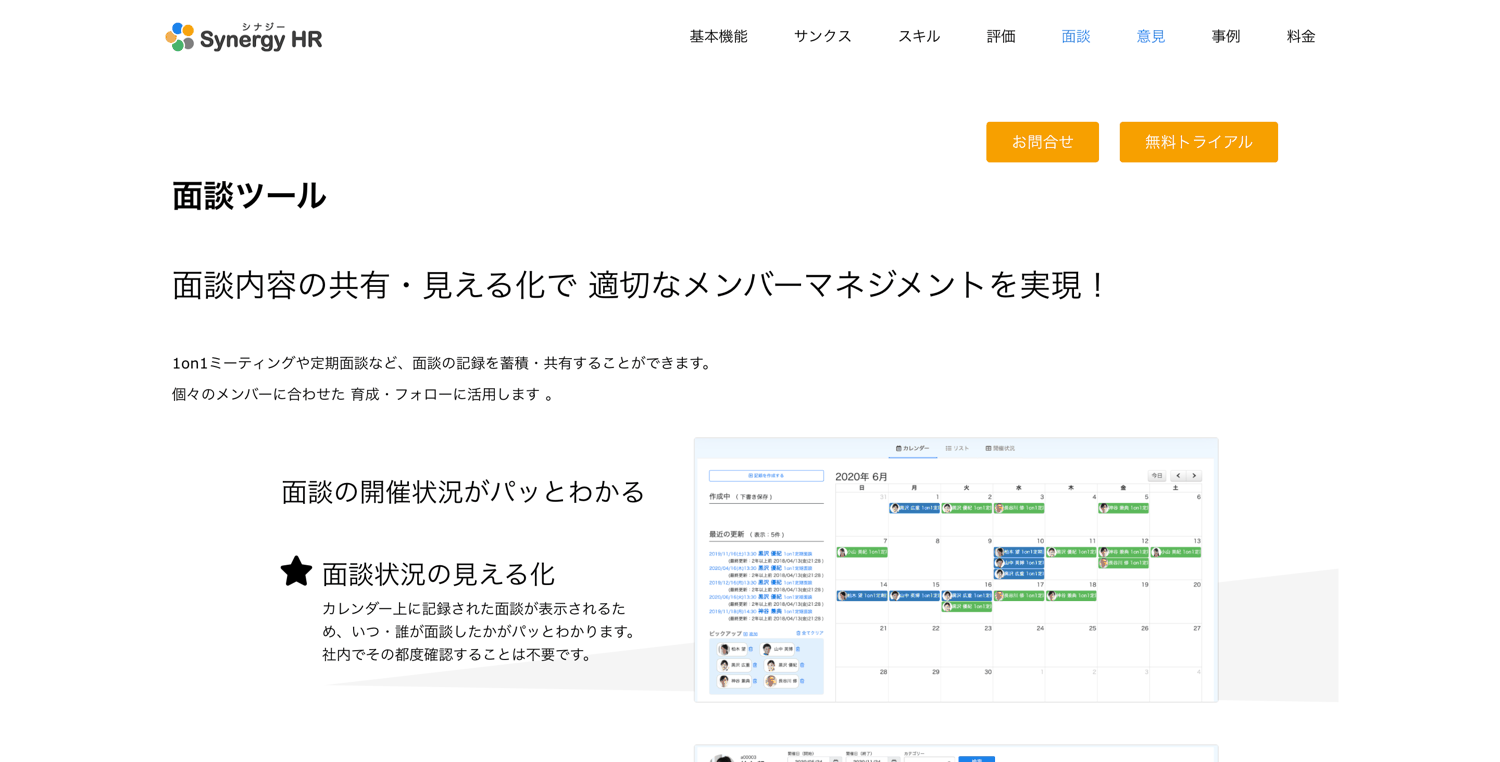Click the 面談の開催状況がパッとわかる heading
1500x762 pixels.
point(463,491)
